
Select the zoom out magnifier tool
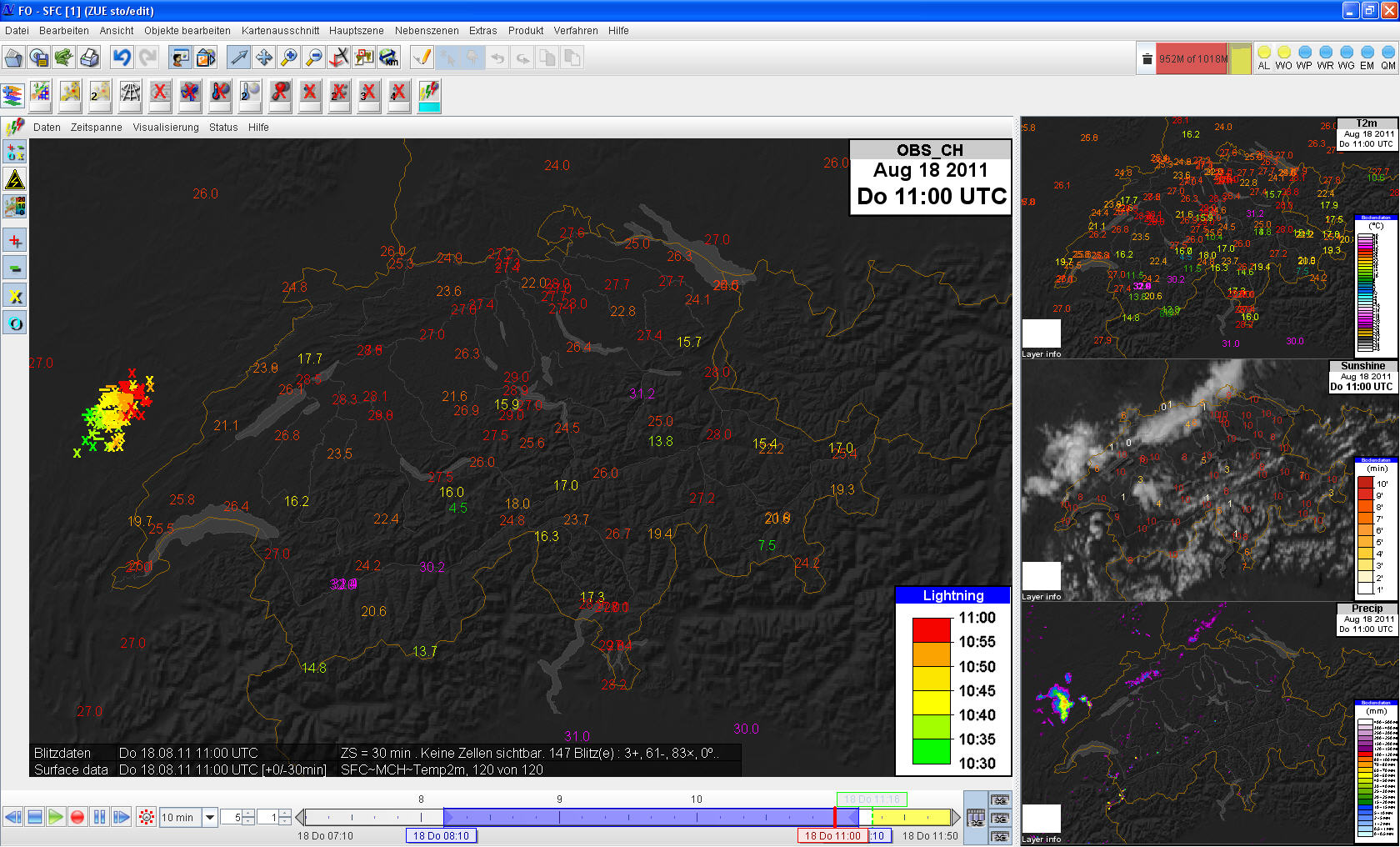[314, 58]
